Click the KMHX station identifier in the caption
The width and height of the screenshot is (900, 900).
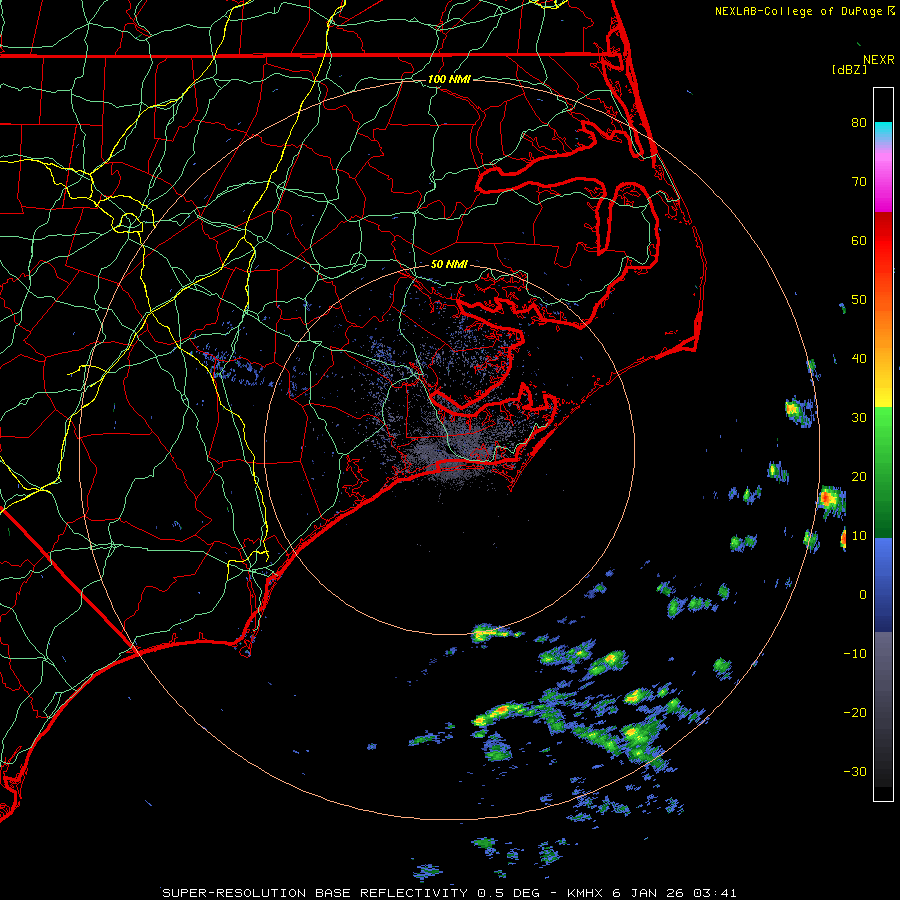click(585, 893)
